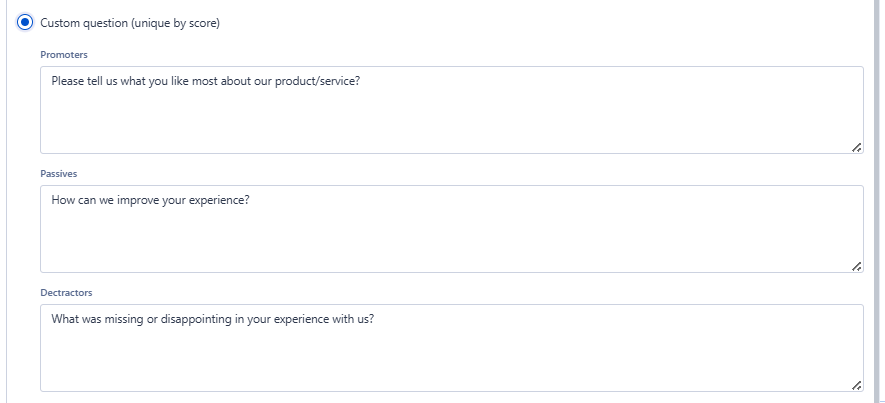Click the word "missing" in Dectractors box
The width and height of the screenshot is (885, 403).
132,320
